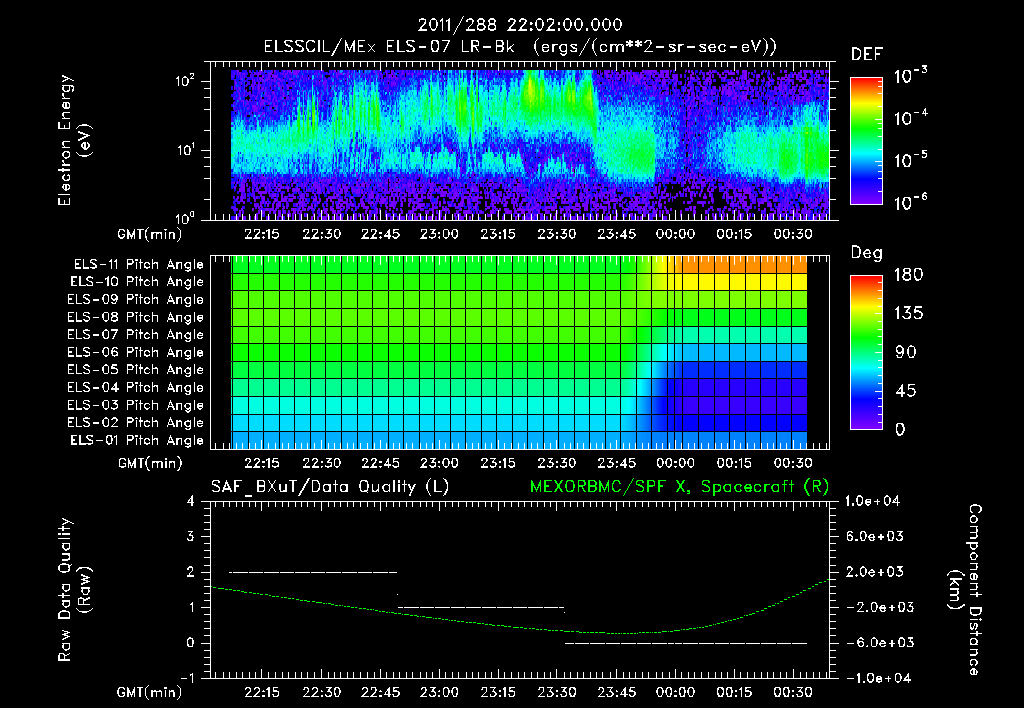This screenshot has width=1024, height=708.
Task: Click GMT(min) label under the electron spectrogram
Action: tap(149, 234)
